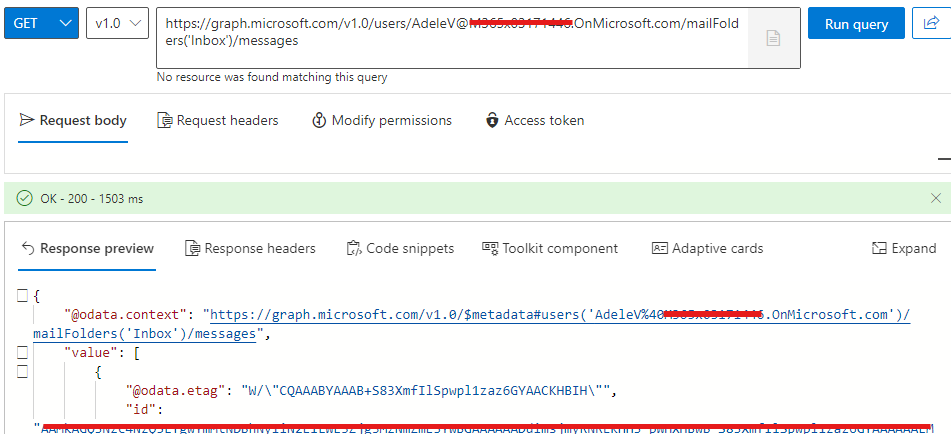Screen dimensions: 951x434
Task: Click the share query icon button
Action: click(x=931, y=24)
